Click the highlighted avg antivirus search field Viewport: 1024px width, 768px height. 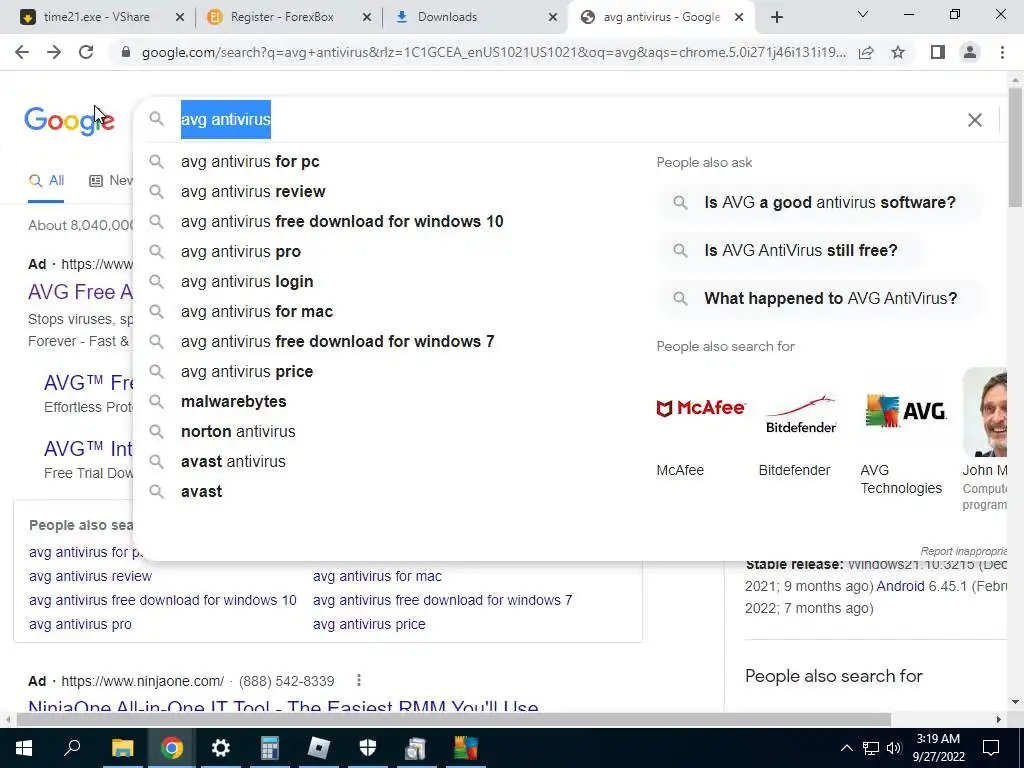click(225, 120)
